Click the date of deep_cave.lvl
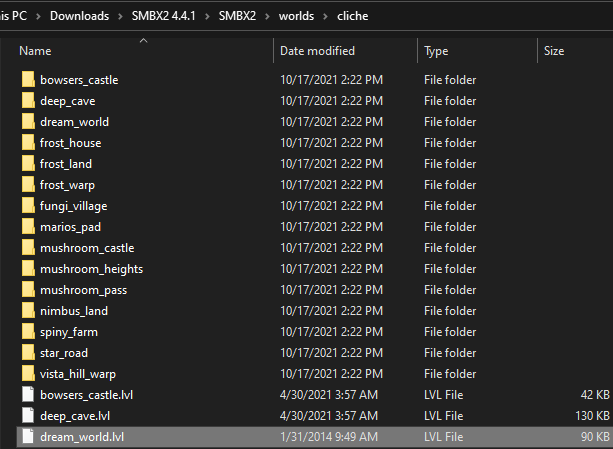Screen dimensions: 613x449 [x=329, y=416]
